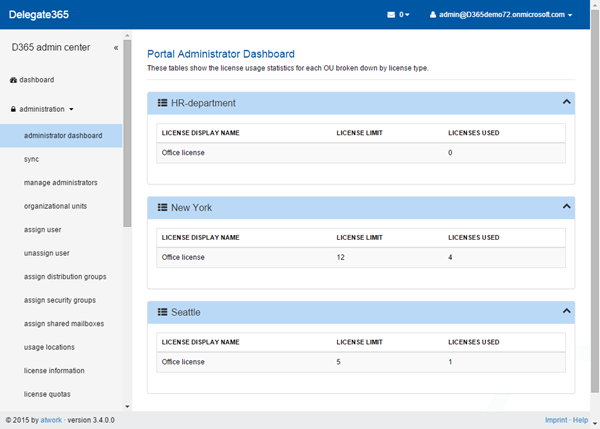The height and width of the screenshot is (429, 600).
Task: Collapse the Seattle panel chevron
Action: 567,311
